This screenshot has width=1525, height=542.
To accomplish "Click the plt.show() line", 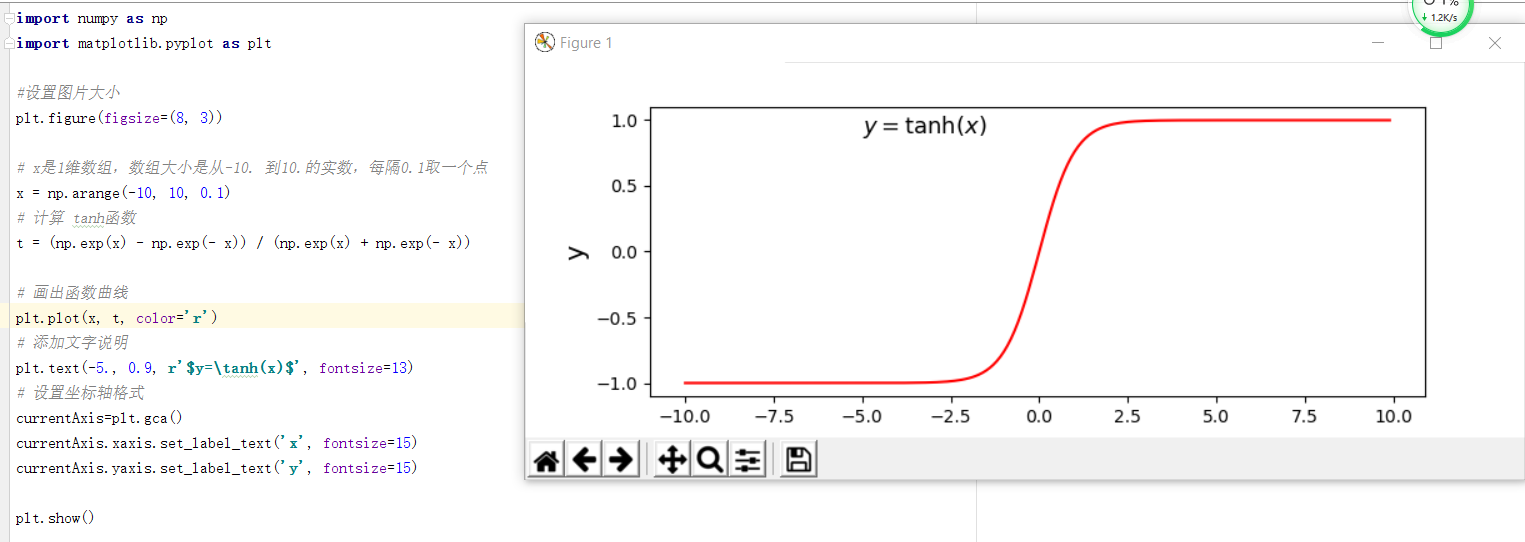I will [55, 518].
